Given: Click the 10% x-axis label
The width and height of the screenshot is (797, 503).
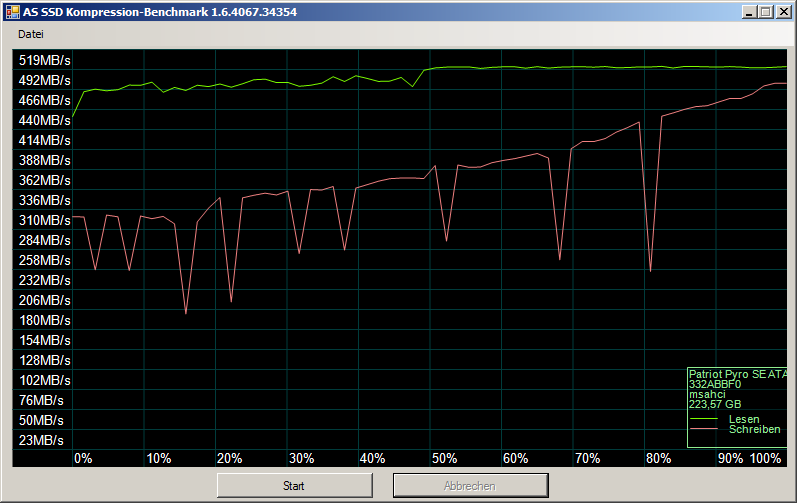Looking at the screenshot, I should [159, 458].
